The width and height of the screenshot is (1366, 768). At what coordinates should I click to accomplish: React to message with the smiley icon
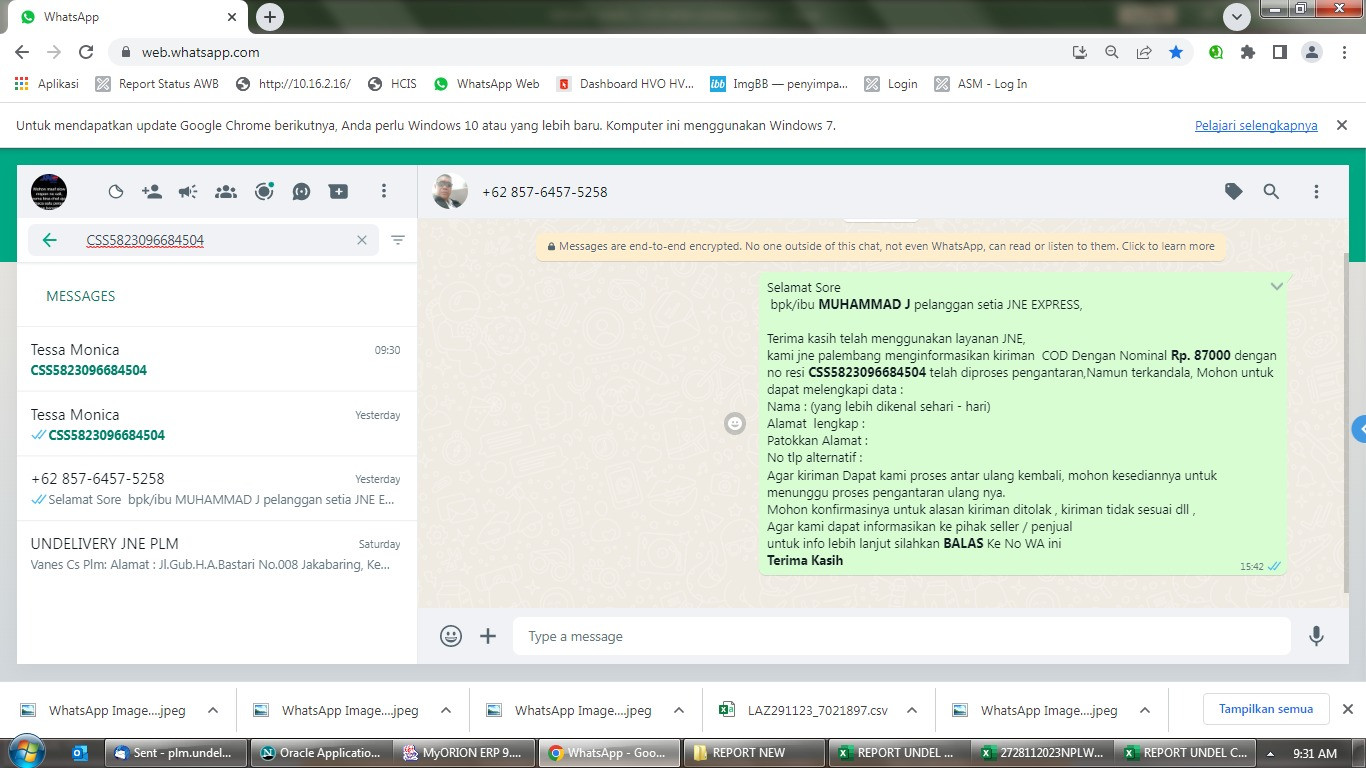pyautogui.click(x=735, y=424)
